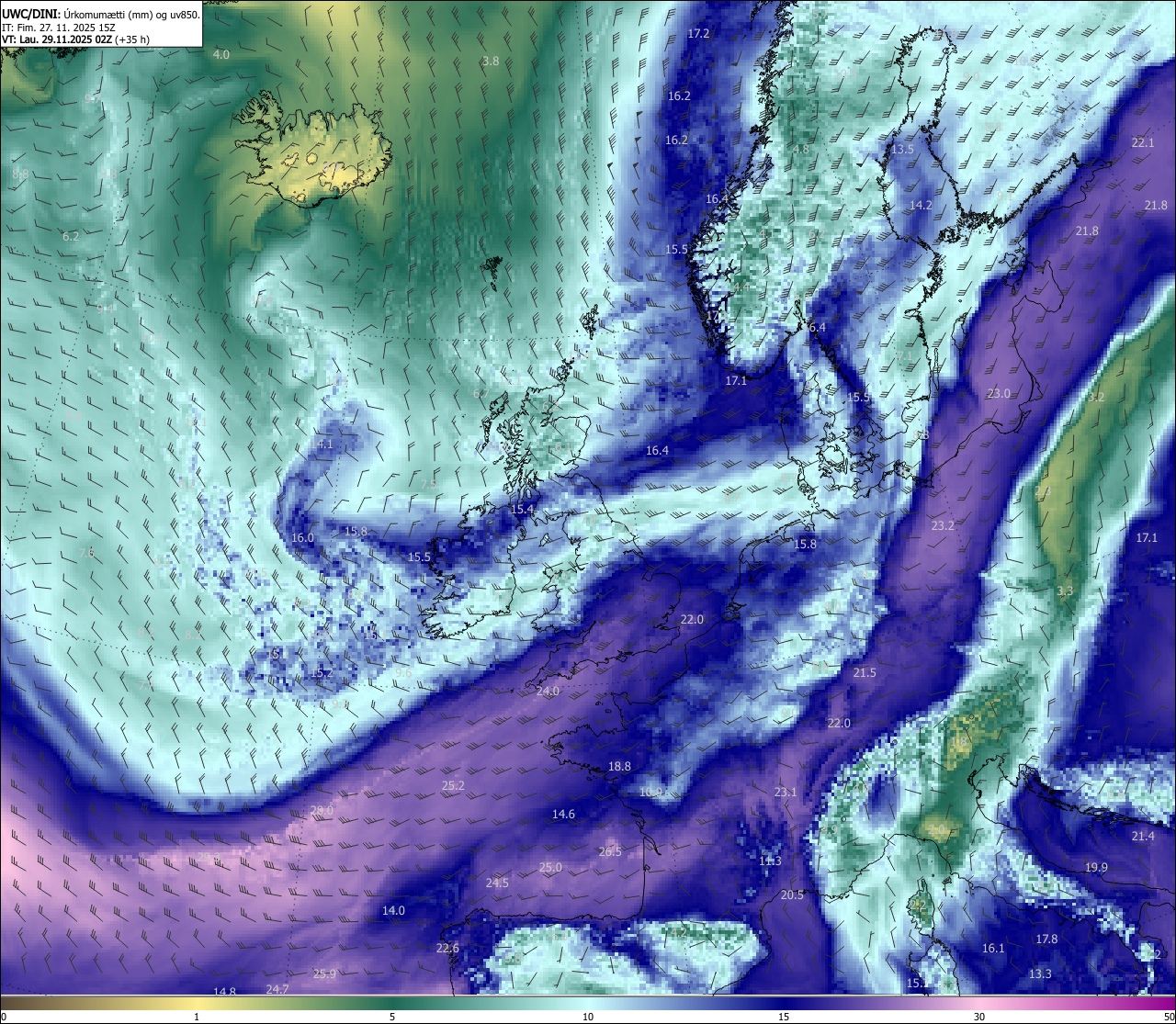1176x1024 pixels.
Task: Click the 21.5 value over Germany
Action: point(865,673)
